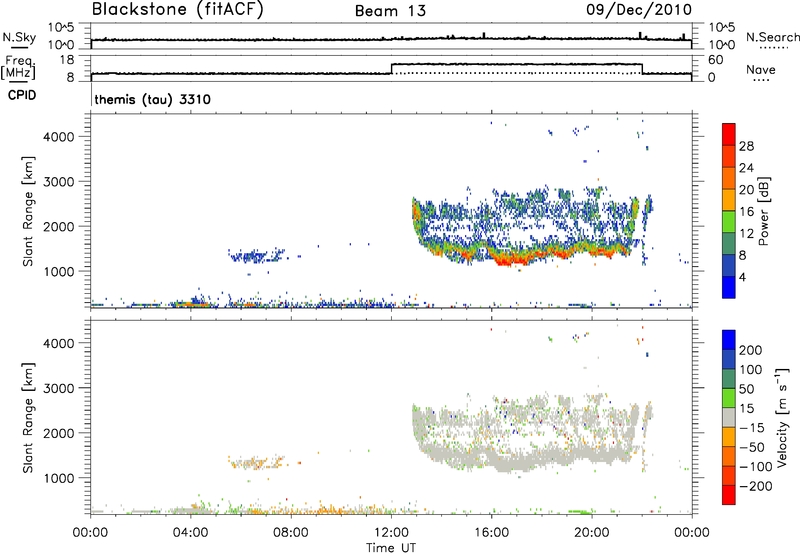Click the '12:00' time axis label
800x554 pixels.
(x=391, y=533)
